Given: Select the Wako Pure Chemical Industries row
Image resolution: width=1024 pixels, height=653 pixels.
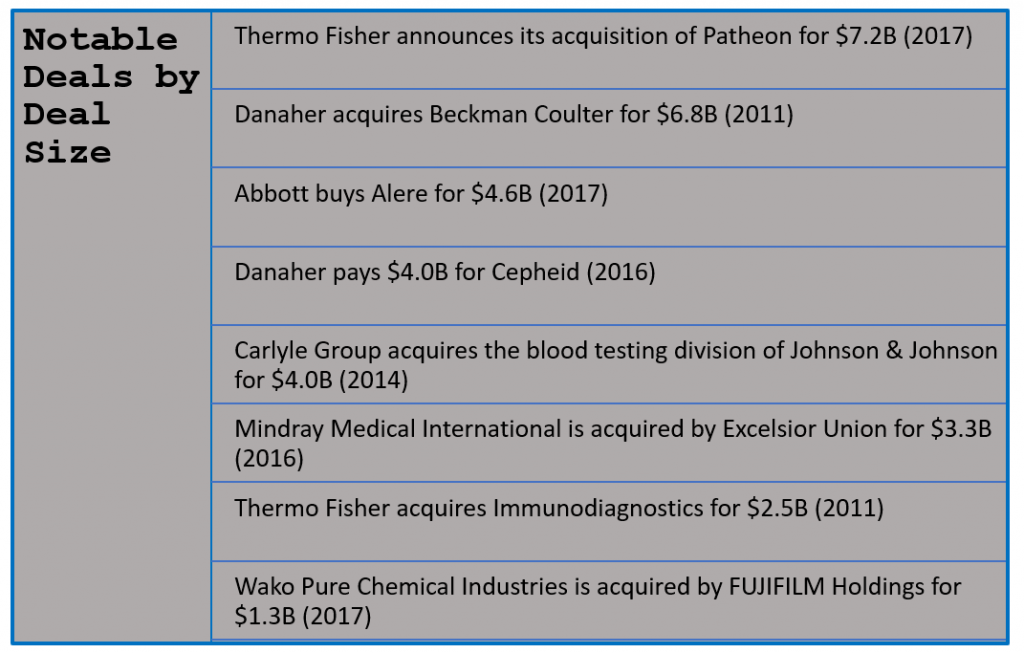Looking at the screenshot, I should click(x=609, y=600).
